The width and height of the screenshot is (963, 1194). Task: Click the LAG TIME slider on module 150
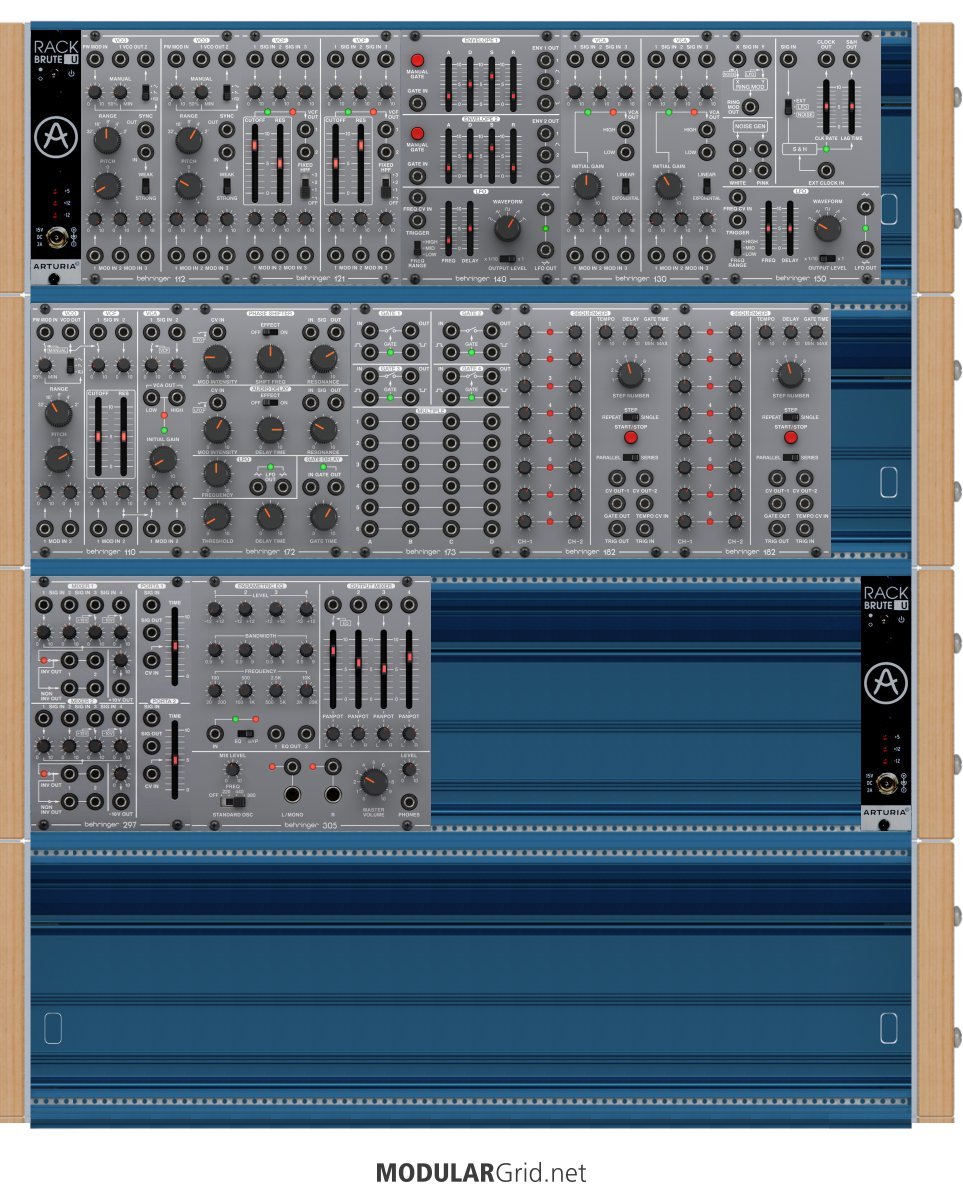click(851, 106)
